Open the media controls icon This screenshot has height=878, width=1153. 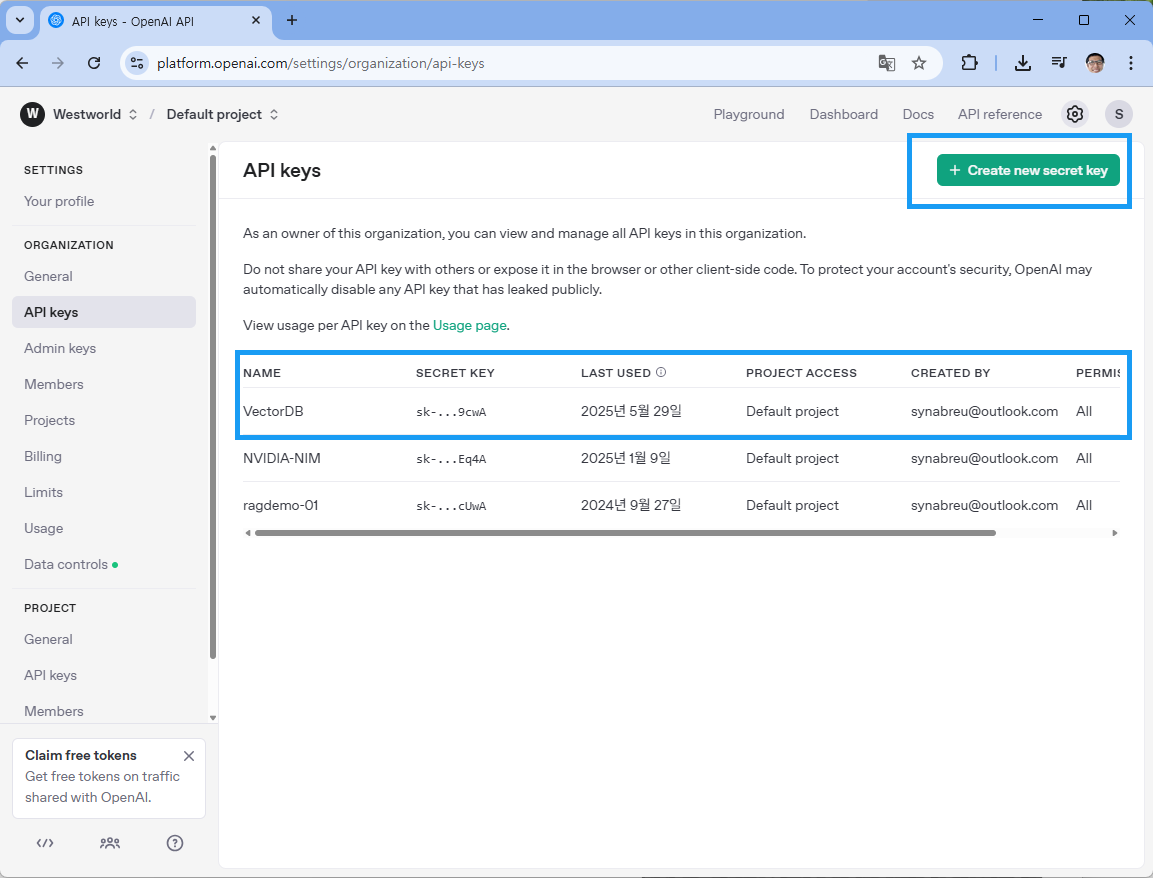click(x=1059, y=63)
